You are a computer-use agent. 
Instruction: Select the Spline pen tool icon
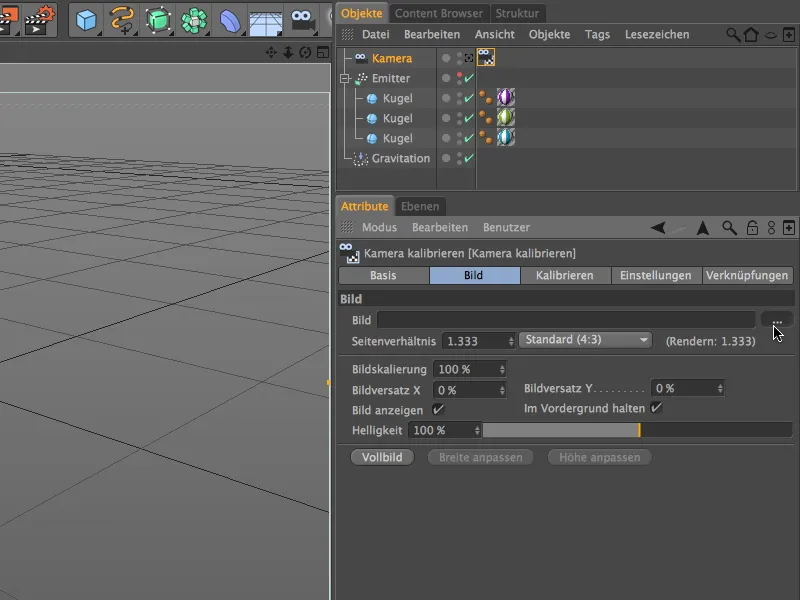(122, 20)
